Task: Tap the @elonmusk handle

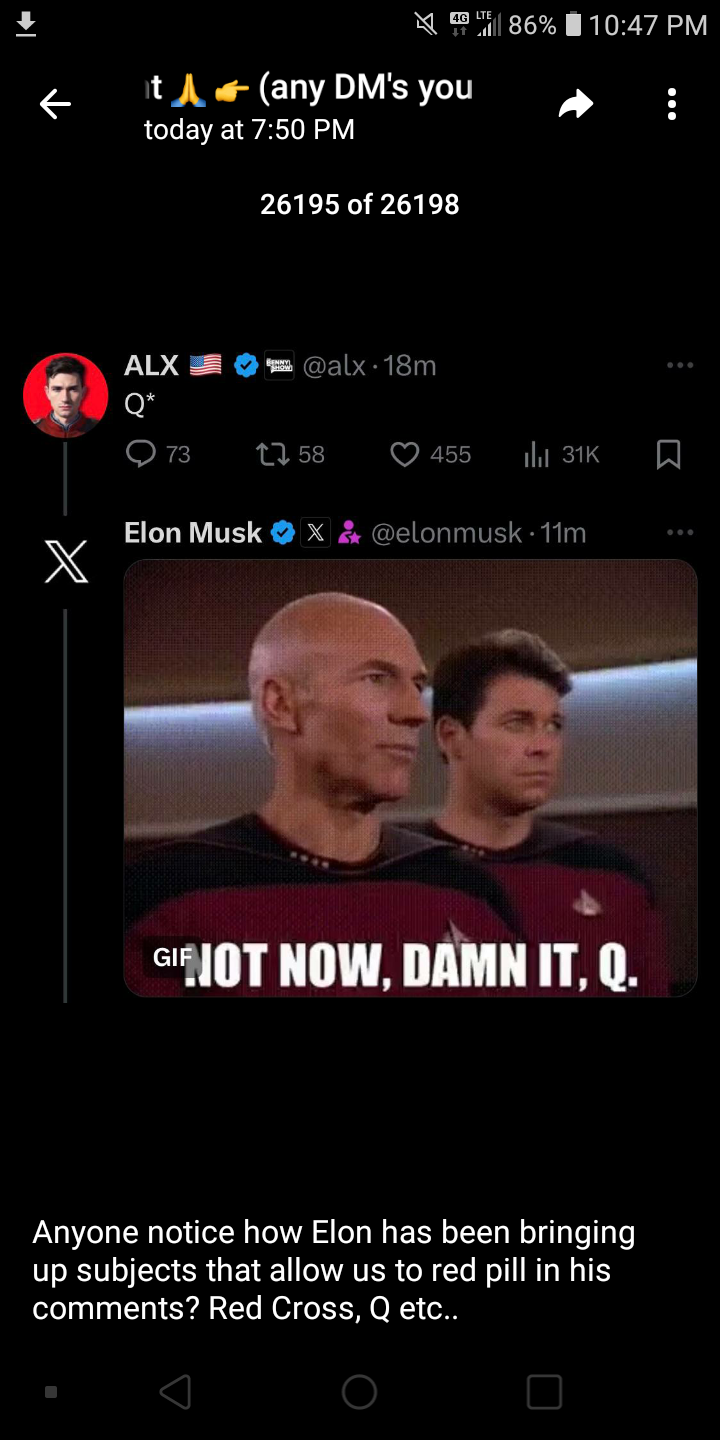Action: click(x=446, y=534)
